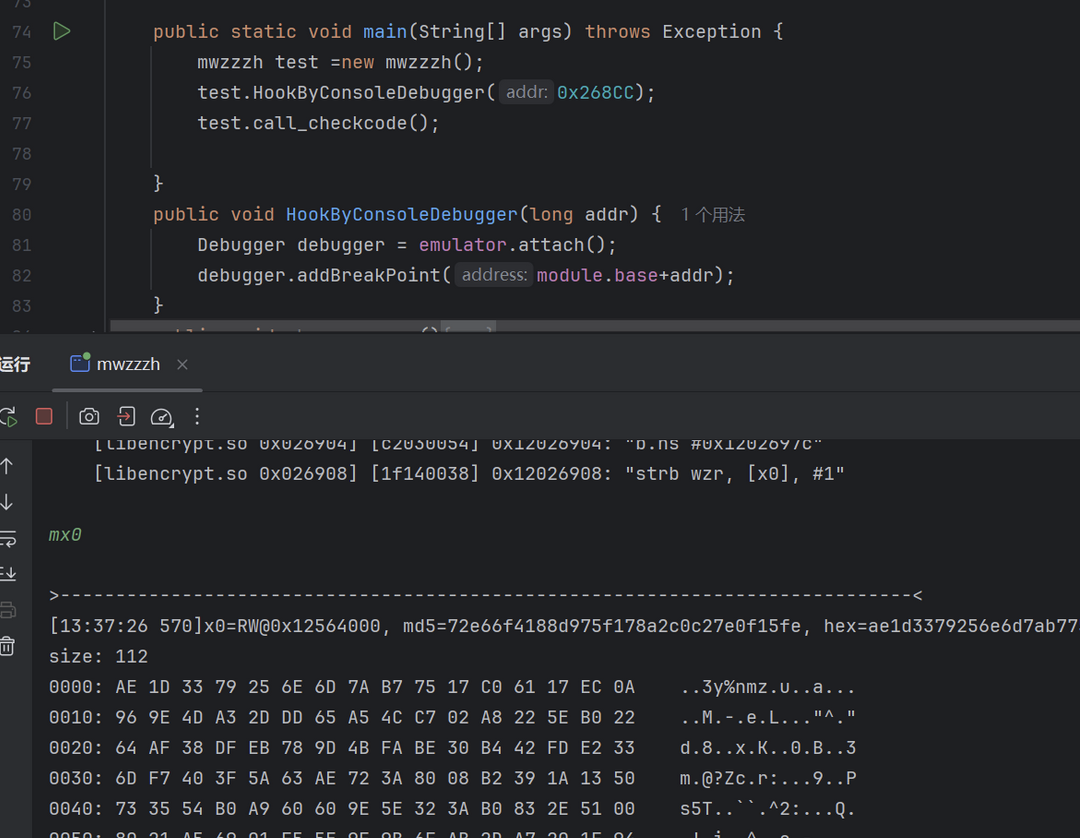Go up the stack trace arrow
Screen dimensions: 1082x838
click(7, 466)
